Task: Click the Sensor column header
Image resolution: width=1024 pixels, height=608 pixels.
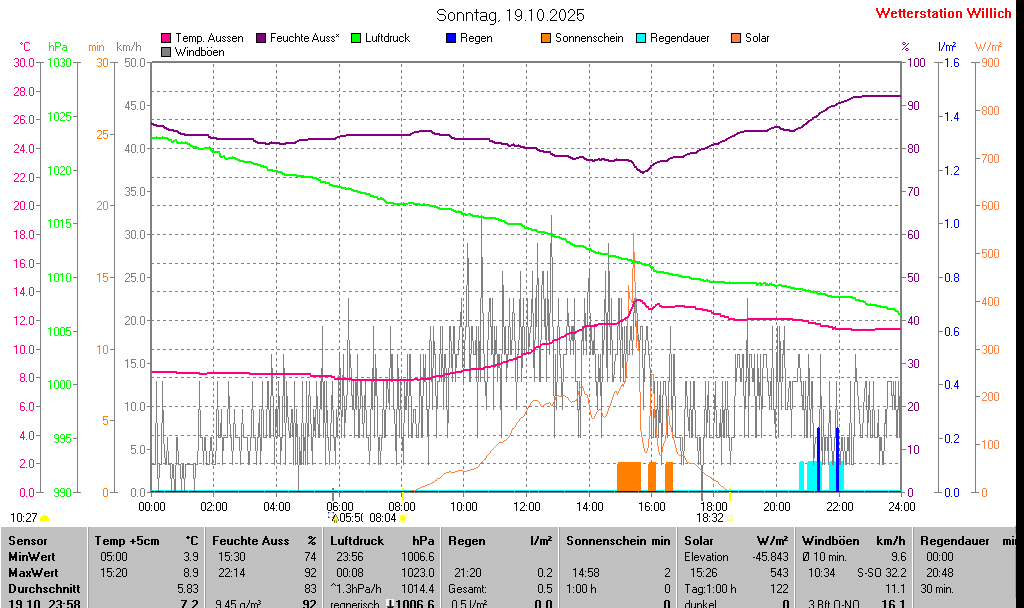Action: click(27, 541)
